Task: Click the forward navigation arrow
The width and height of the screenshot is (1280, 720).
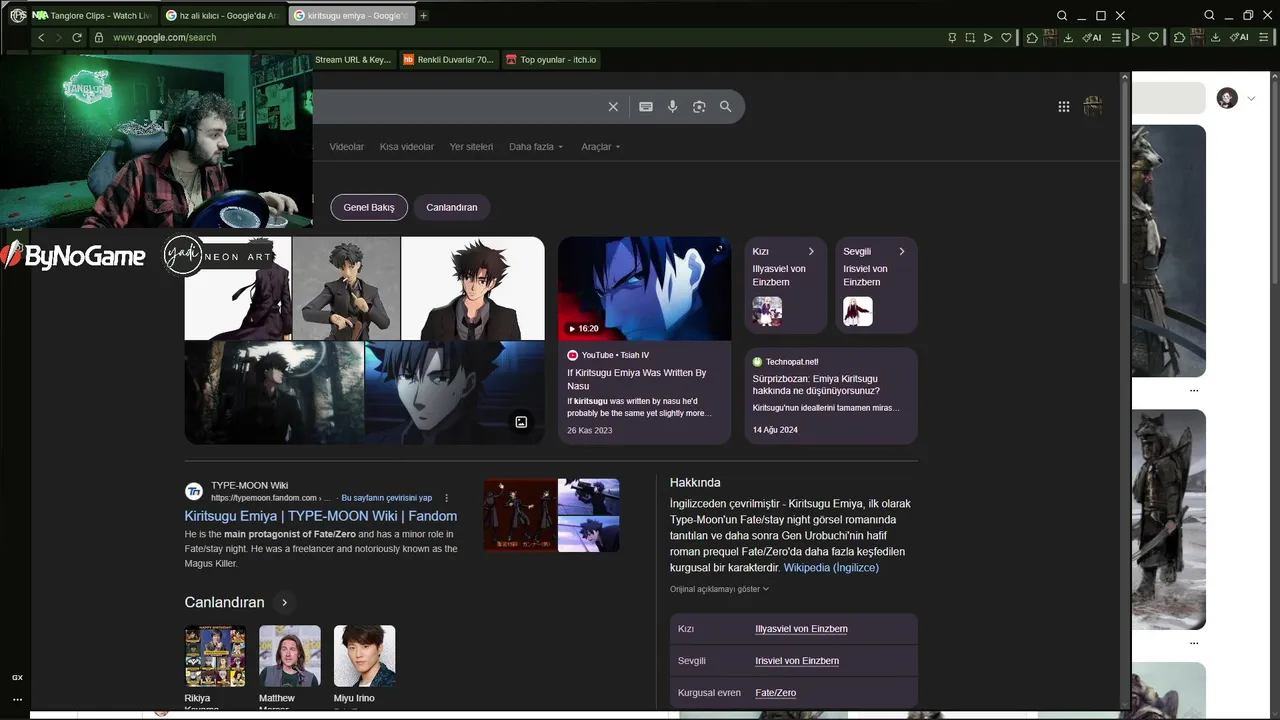Action: [x=58, y=37]
